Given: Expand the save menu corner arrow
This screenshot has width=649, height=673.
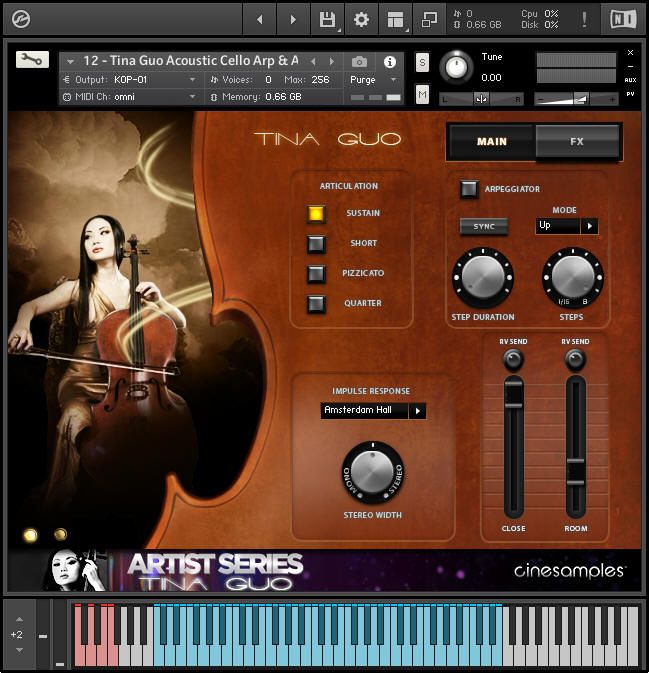Looking at the screenshot, I should click(339, 30).
